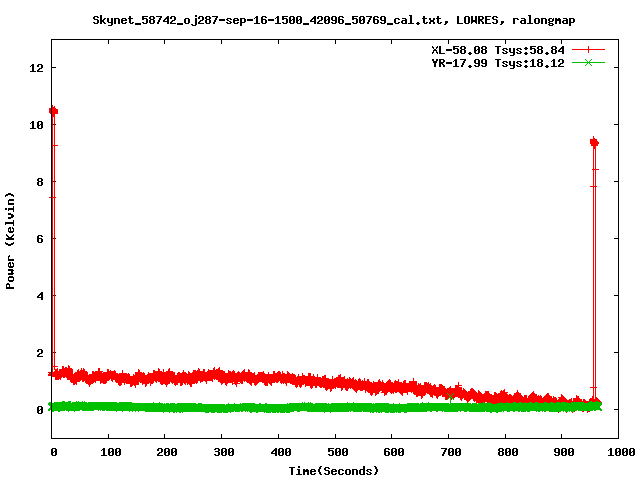
Task: Click the "Power (Kelvin)" y-axis label
Action: pyautogui.click(x=10, y=241)
